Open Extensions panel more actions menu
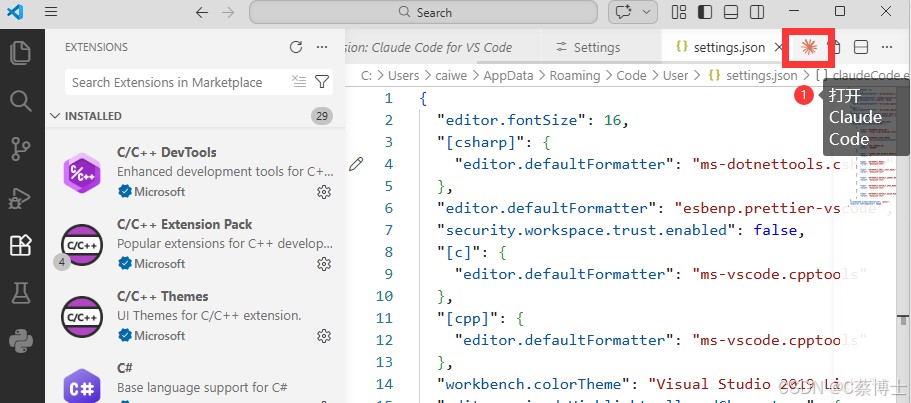The image size is (911, 403). point(322,47)
